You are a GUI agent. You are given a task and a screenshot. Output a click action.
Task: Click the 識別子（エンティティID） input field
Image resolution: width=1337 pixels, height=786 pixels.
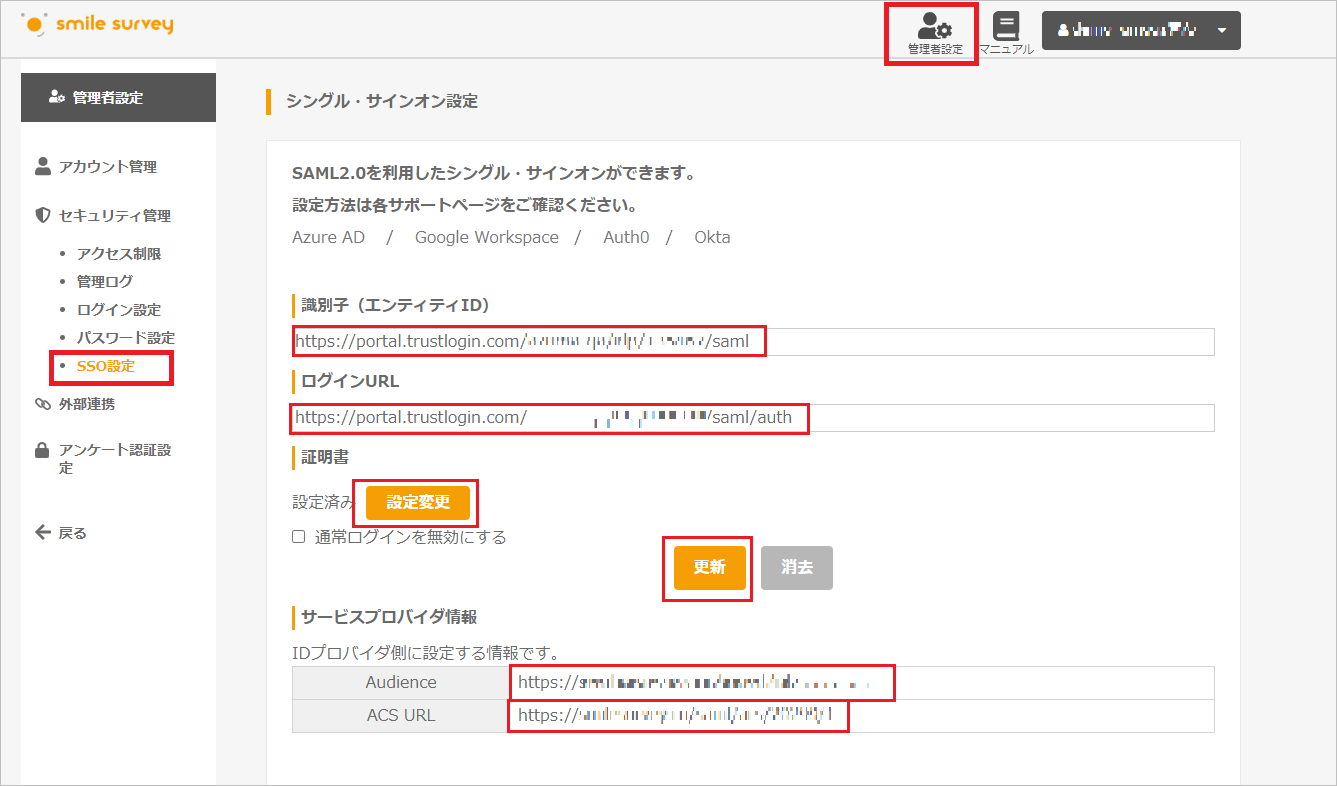(x=753, y=341)
